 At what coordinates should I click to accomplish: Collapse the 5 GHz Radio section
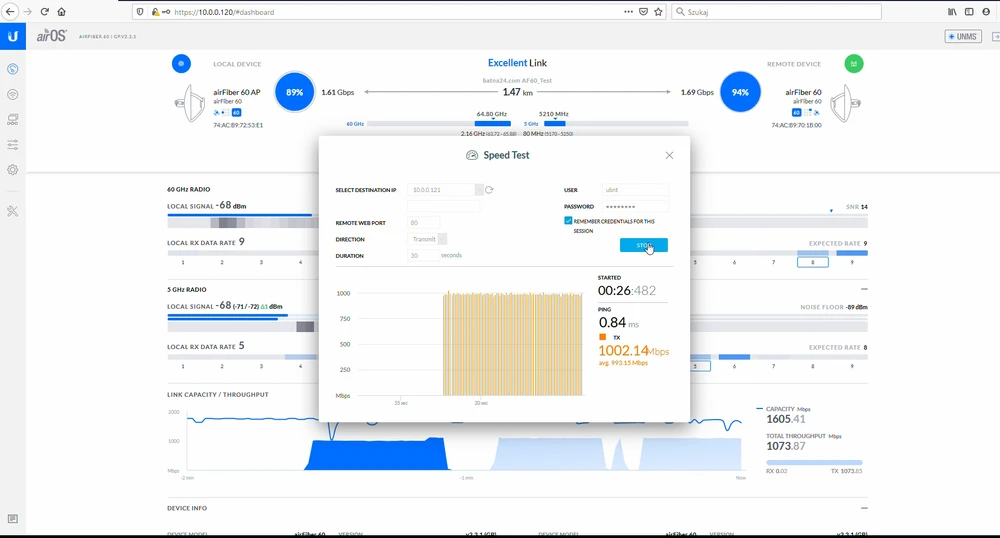click(x=864, y=289)
